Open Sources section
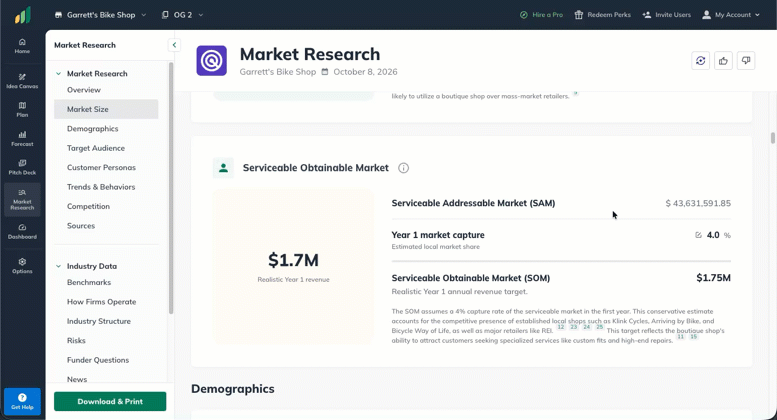The height and width of the screenshot is (420, 777). click(81, 226)
